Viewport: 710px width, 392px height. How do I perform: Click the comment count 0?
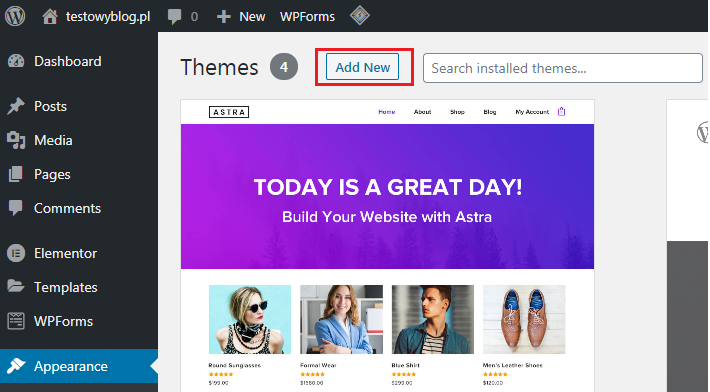tap(194, 17)
